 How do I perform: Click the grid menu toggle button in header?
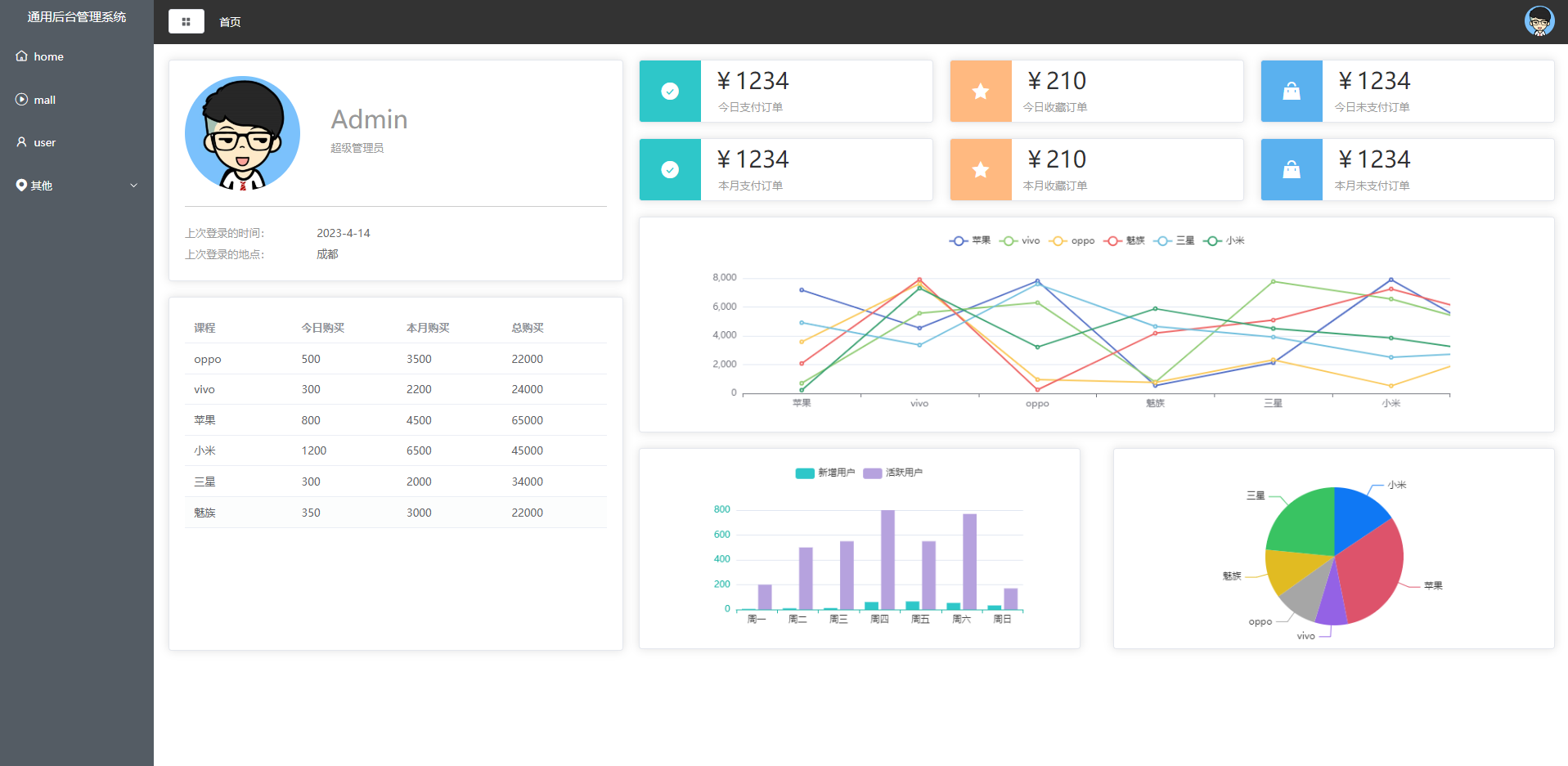186,21
